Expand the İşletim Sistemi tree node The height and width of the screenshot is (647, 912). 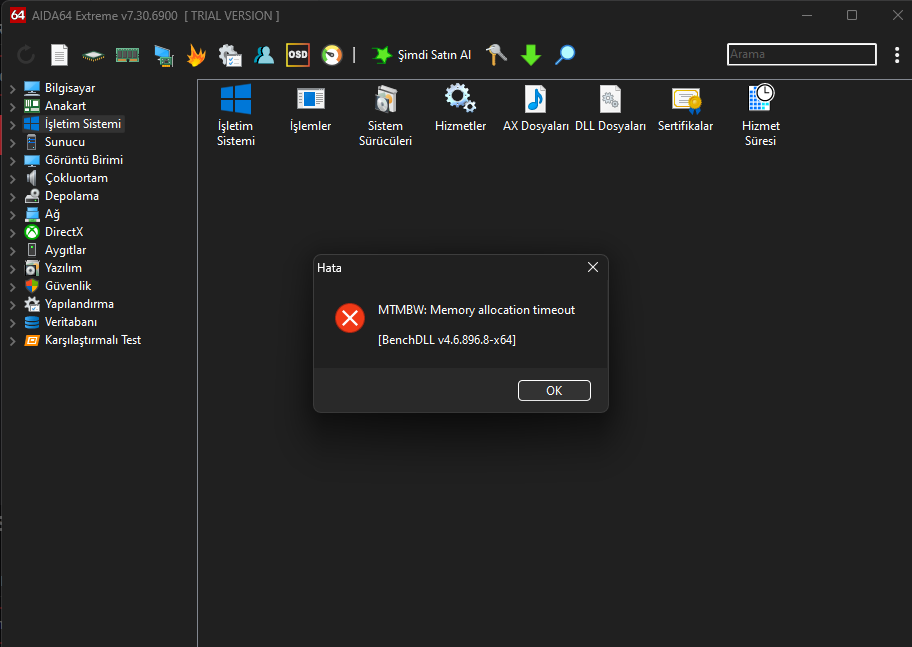(13, 125)
